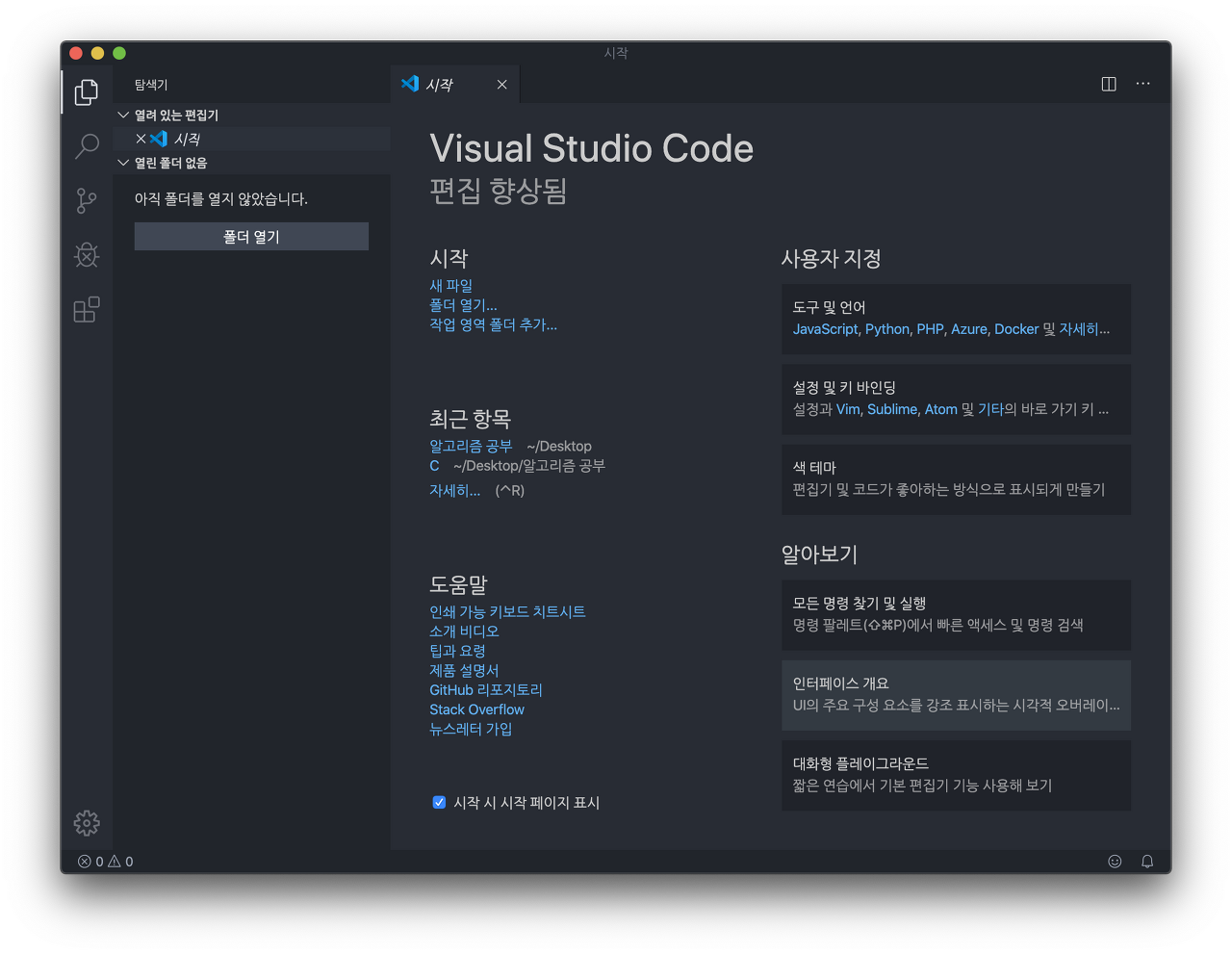The height and width of the screenshot is (954, 1232).
Task: Click the Sublime keybinding link
Action: [x=892, y=409]
